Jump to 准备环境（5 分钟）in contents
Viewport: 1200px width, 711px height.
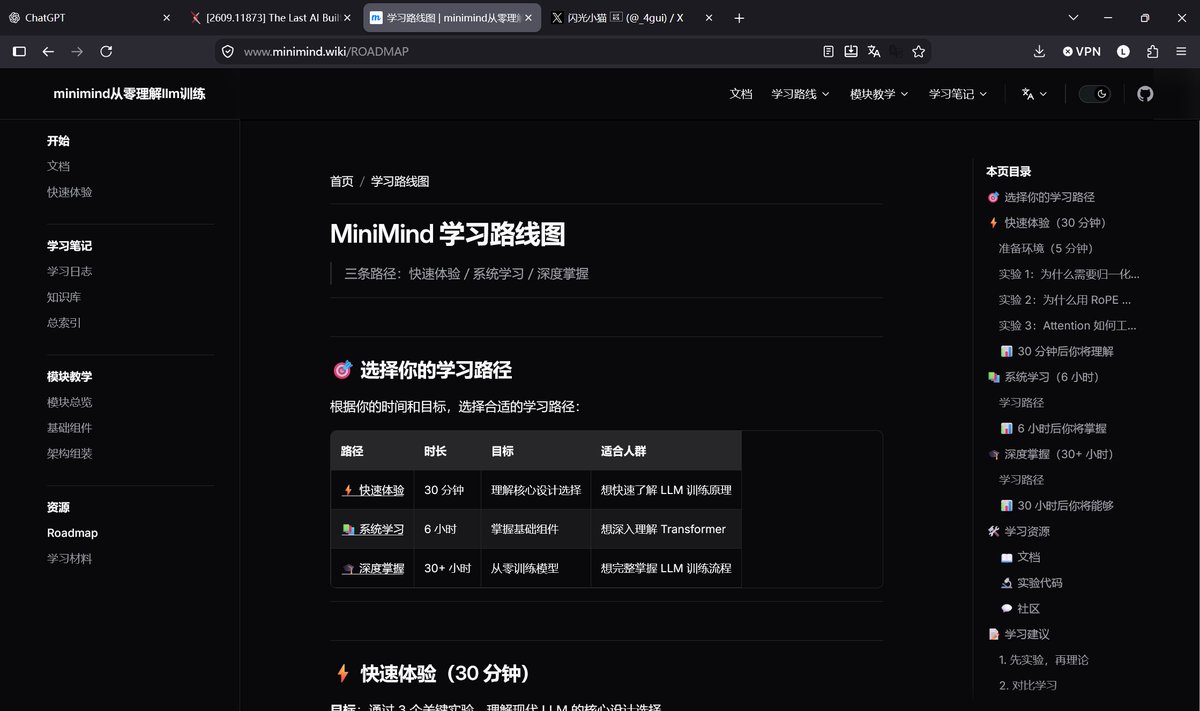click(1046, 248)
